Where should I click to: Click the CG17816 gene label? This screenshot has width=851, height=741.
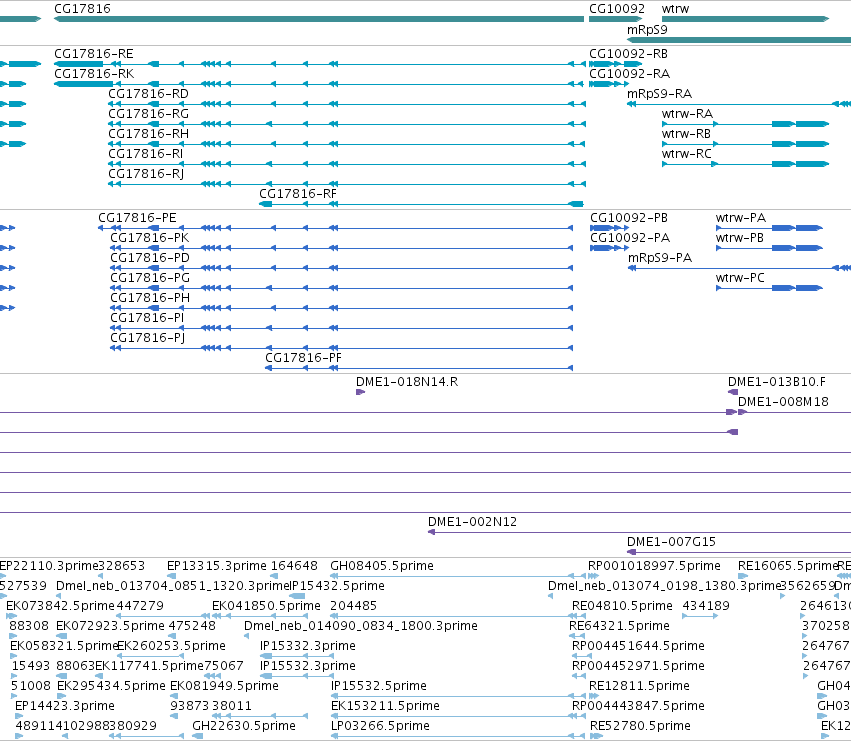tap(82, 9)
